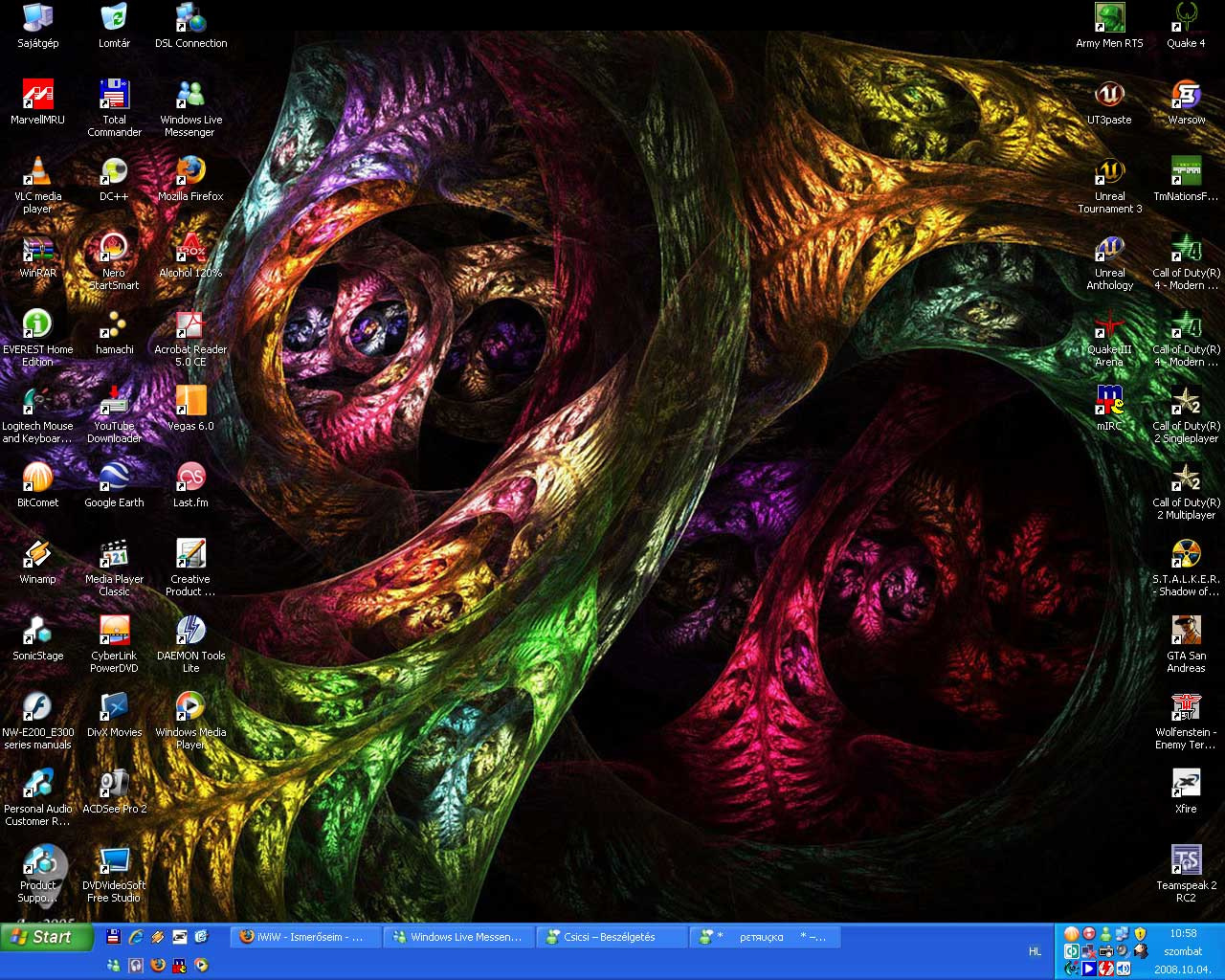Open the Vegas 6.0 desktop icon

[x=191, y=409]
